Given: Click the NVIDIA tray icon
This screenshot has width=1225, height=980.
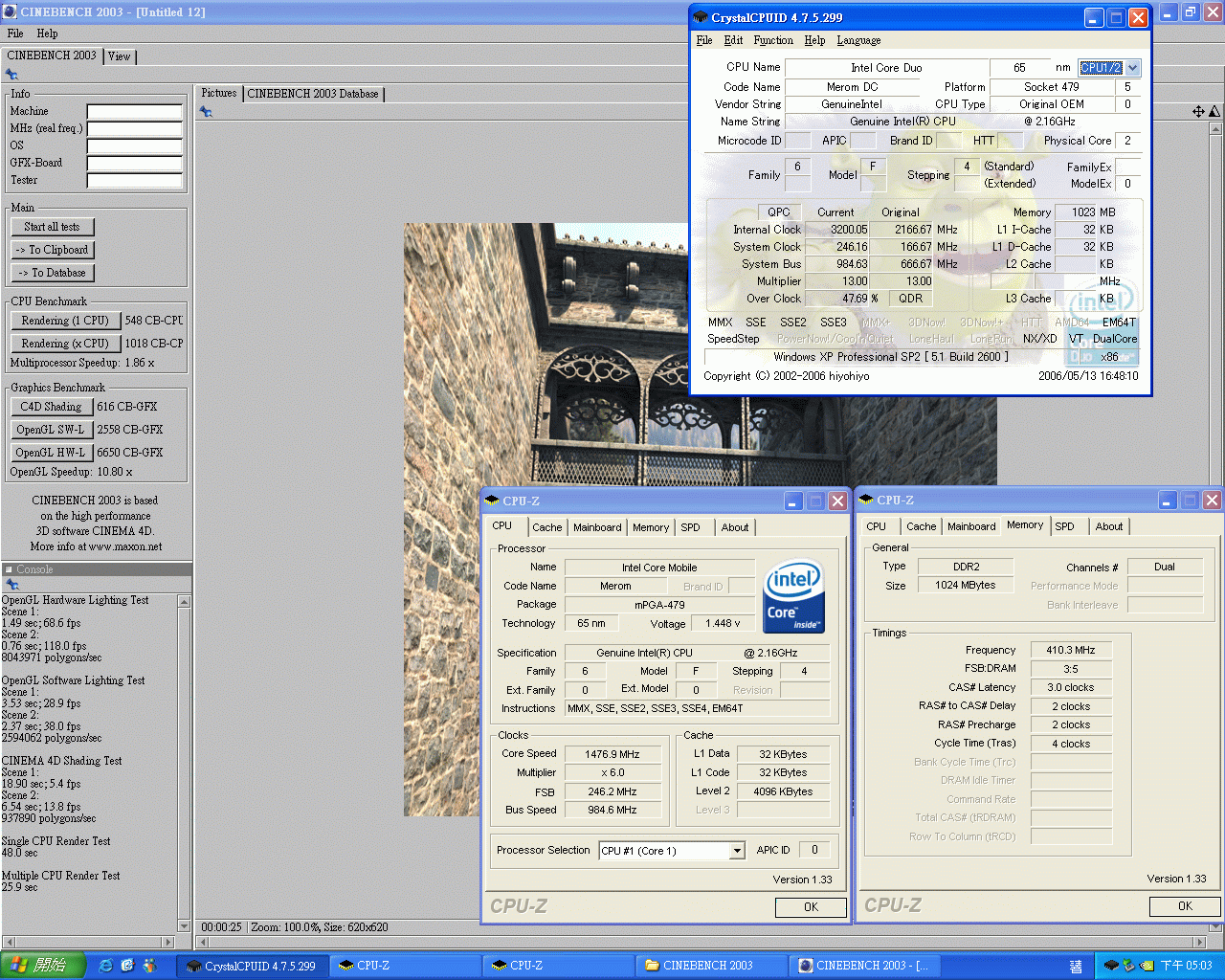Looking at the screenshot, I should point(1147,966).
